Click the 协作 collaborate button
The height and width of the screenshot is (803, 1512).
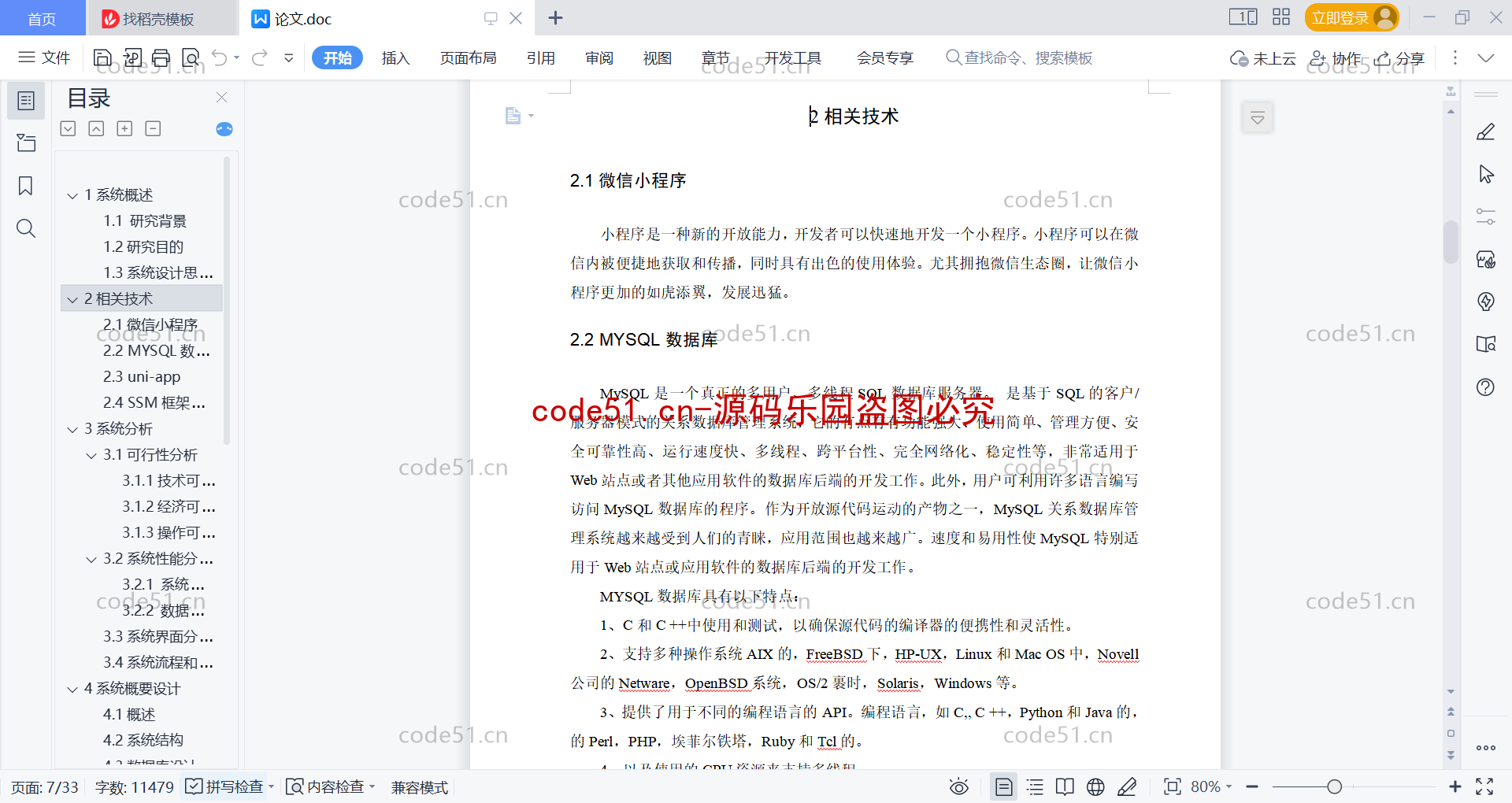[1336, 58]
